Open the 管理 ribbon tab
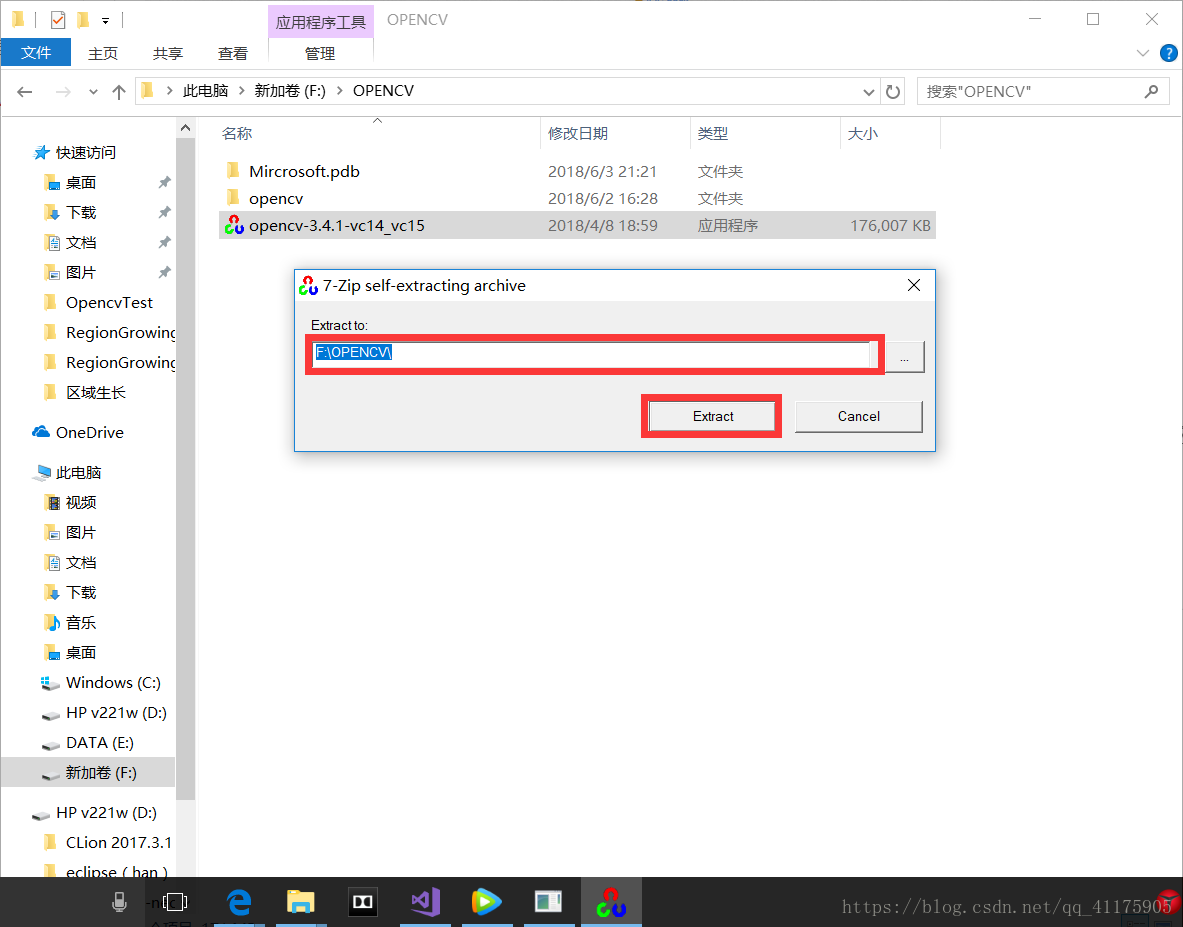The height and width of the screenshot is (927, 1183). click(x=320, y=54)
